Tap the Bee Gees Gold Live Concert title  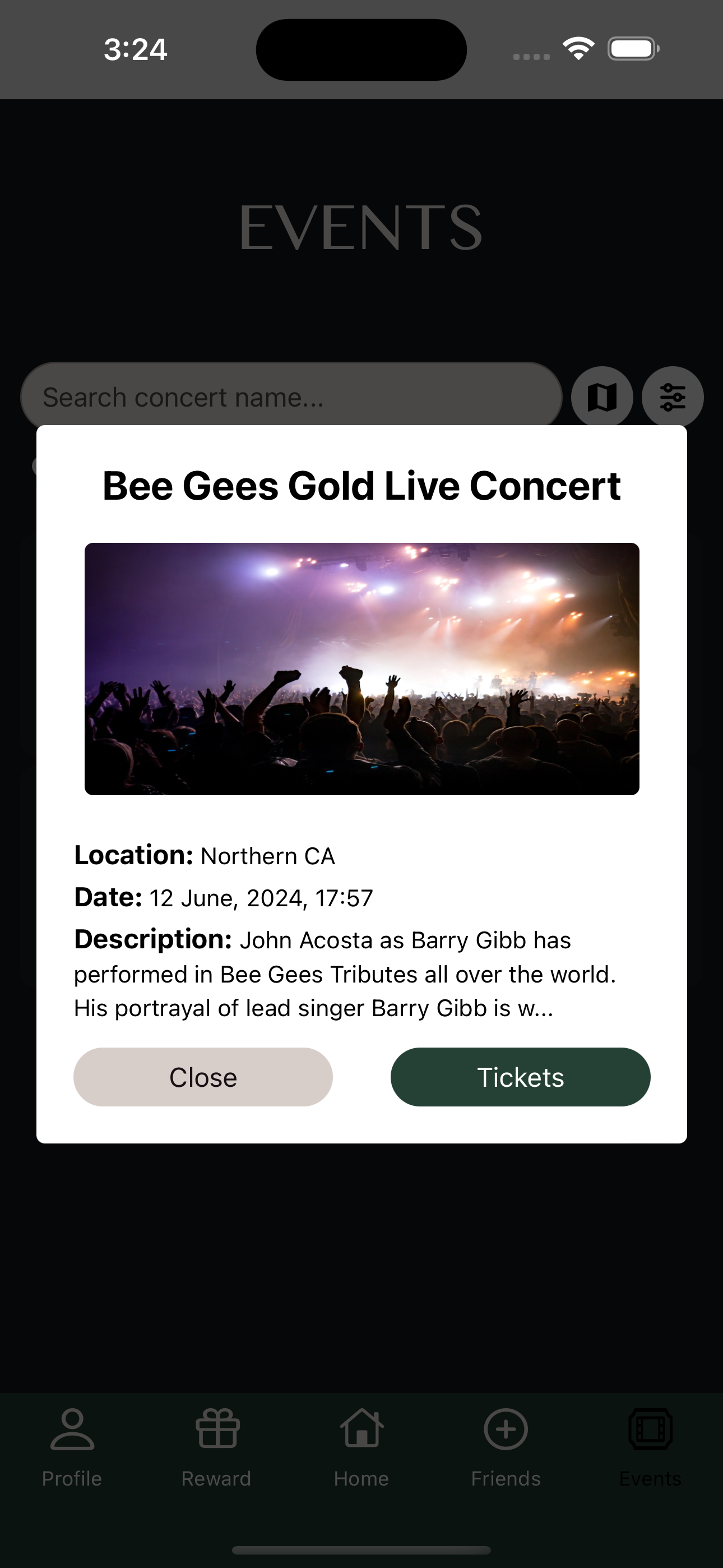(x=361, y=486)
